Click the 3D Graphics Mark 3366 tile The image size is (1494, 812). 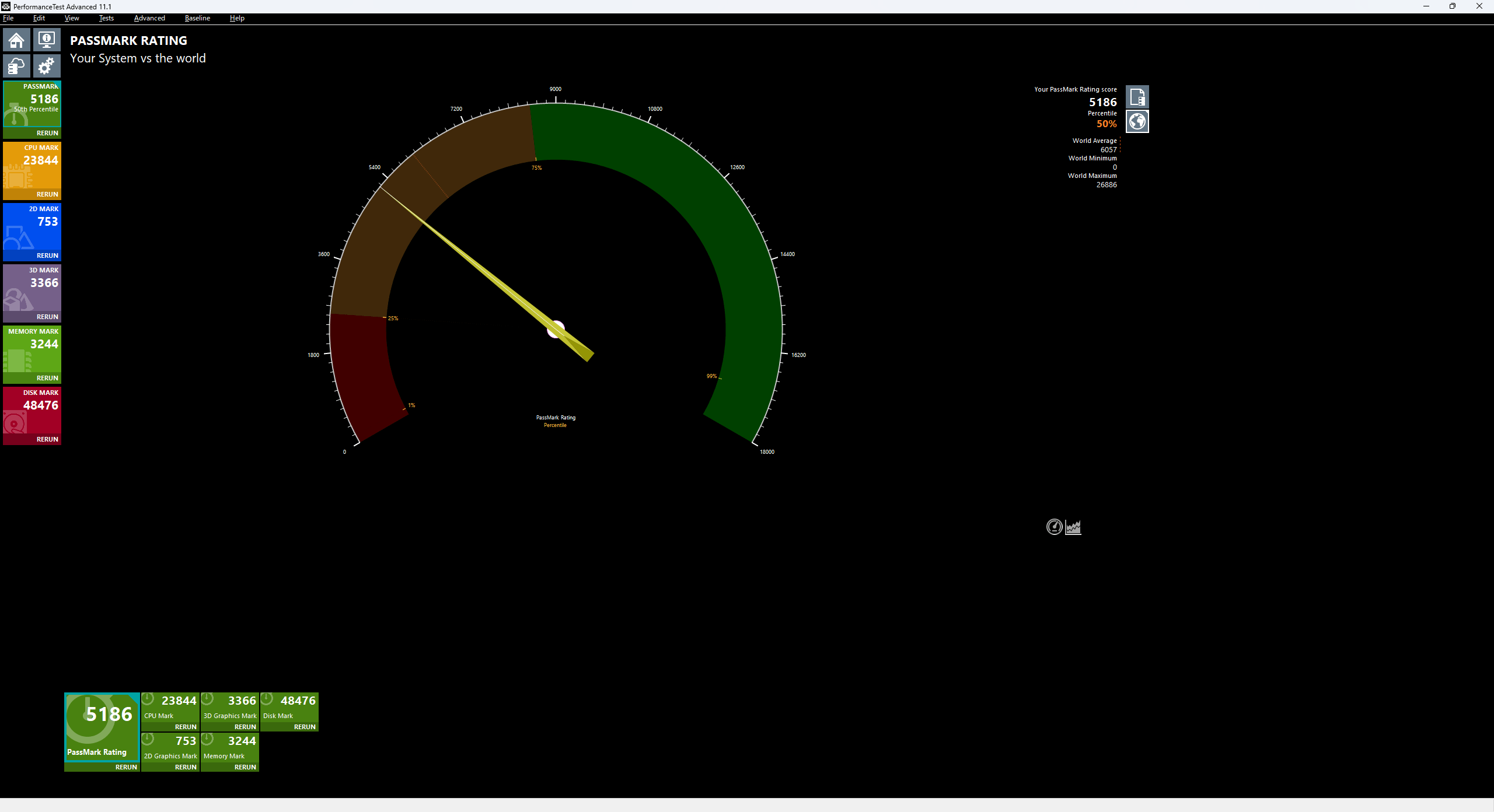coord(230,706)
